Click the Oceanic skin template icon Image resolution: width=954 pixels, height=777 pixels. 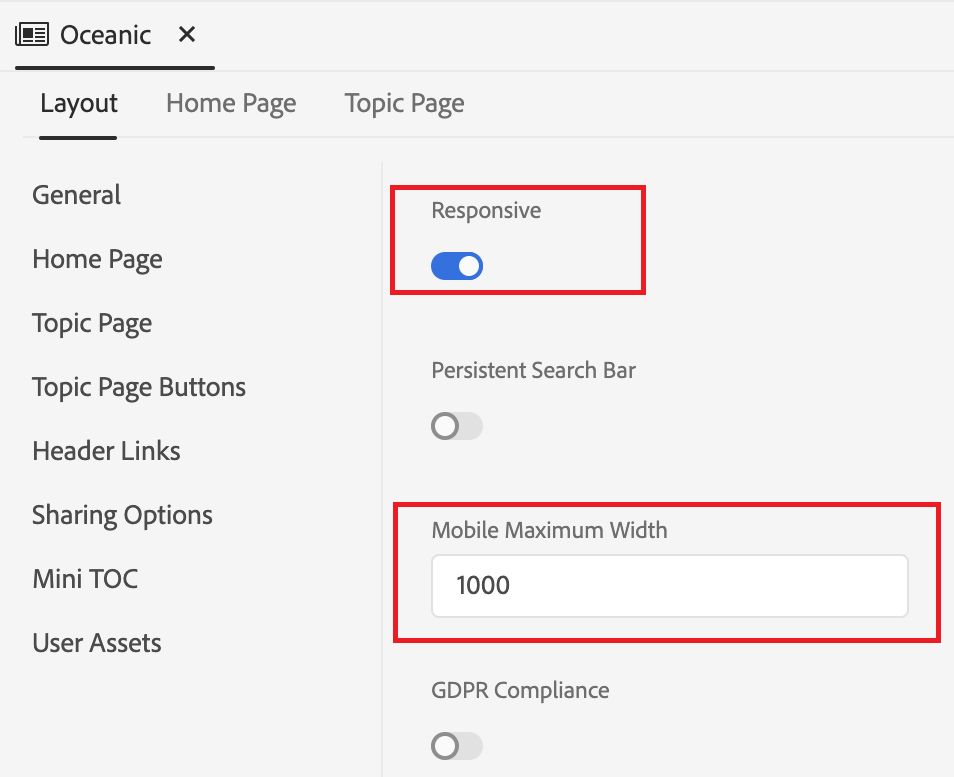[32, 35]
